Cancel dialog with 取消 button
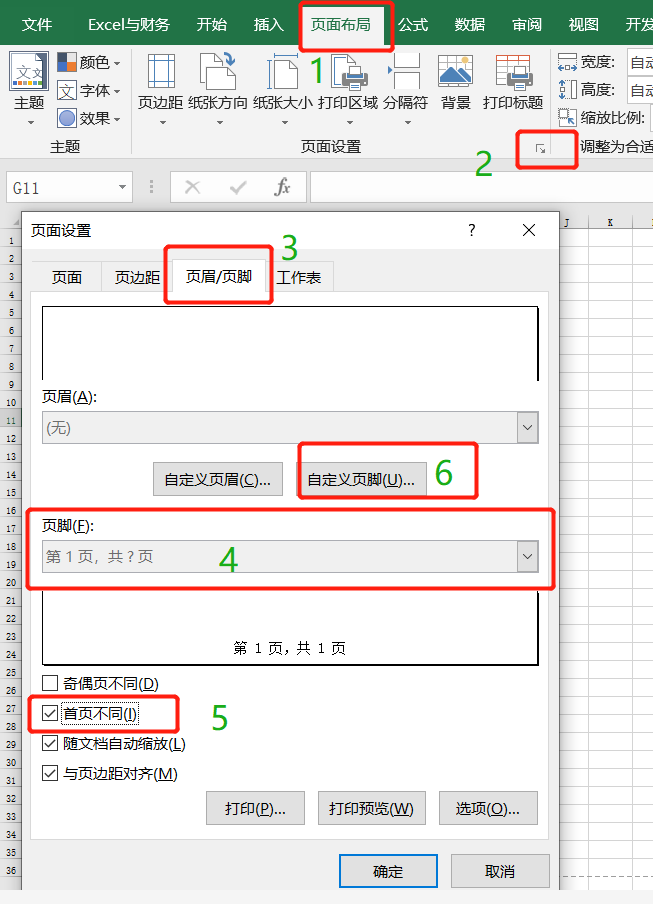This screenshot has width=653, height=904. pos(500,871)
